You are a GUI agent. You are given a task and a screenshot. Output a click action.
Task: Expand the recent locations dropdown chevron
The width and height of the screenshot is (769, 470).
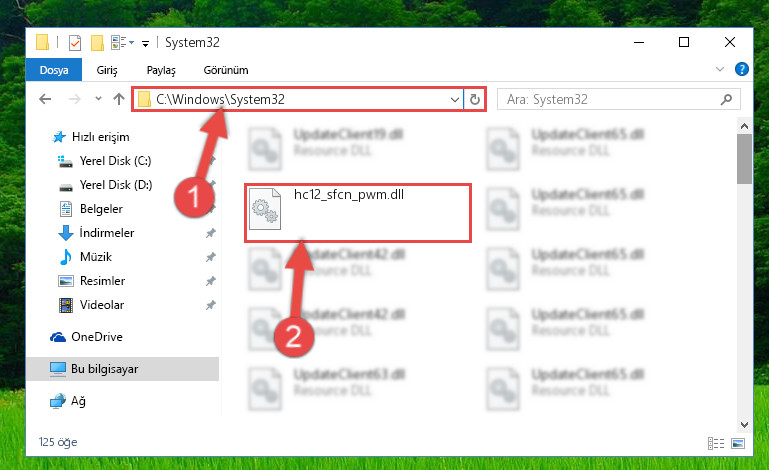coord(98,99)
